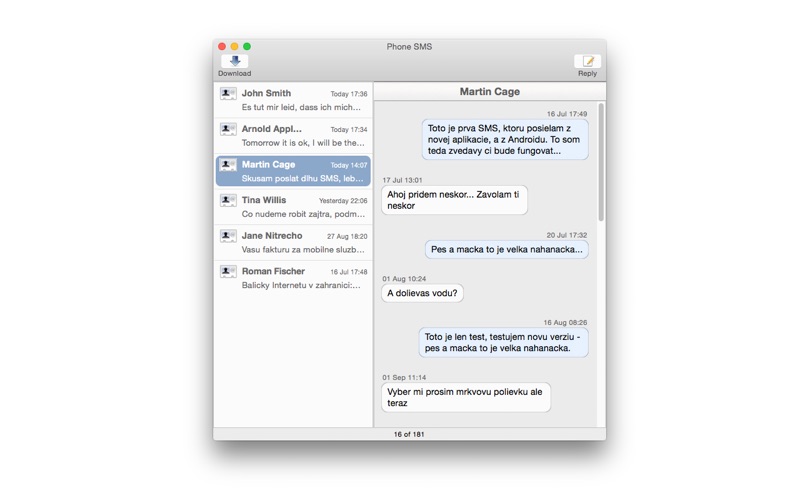Open the Tina Willis conversation
Screen dimensions: 800x500
(293, 207)
